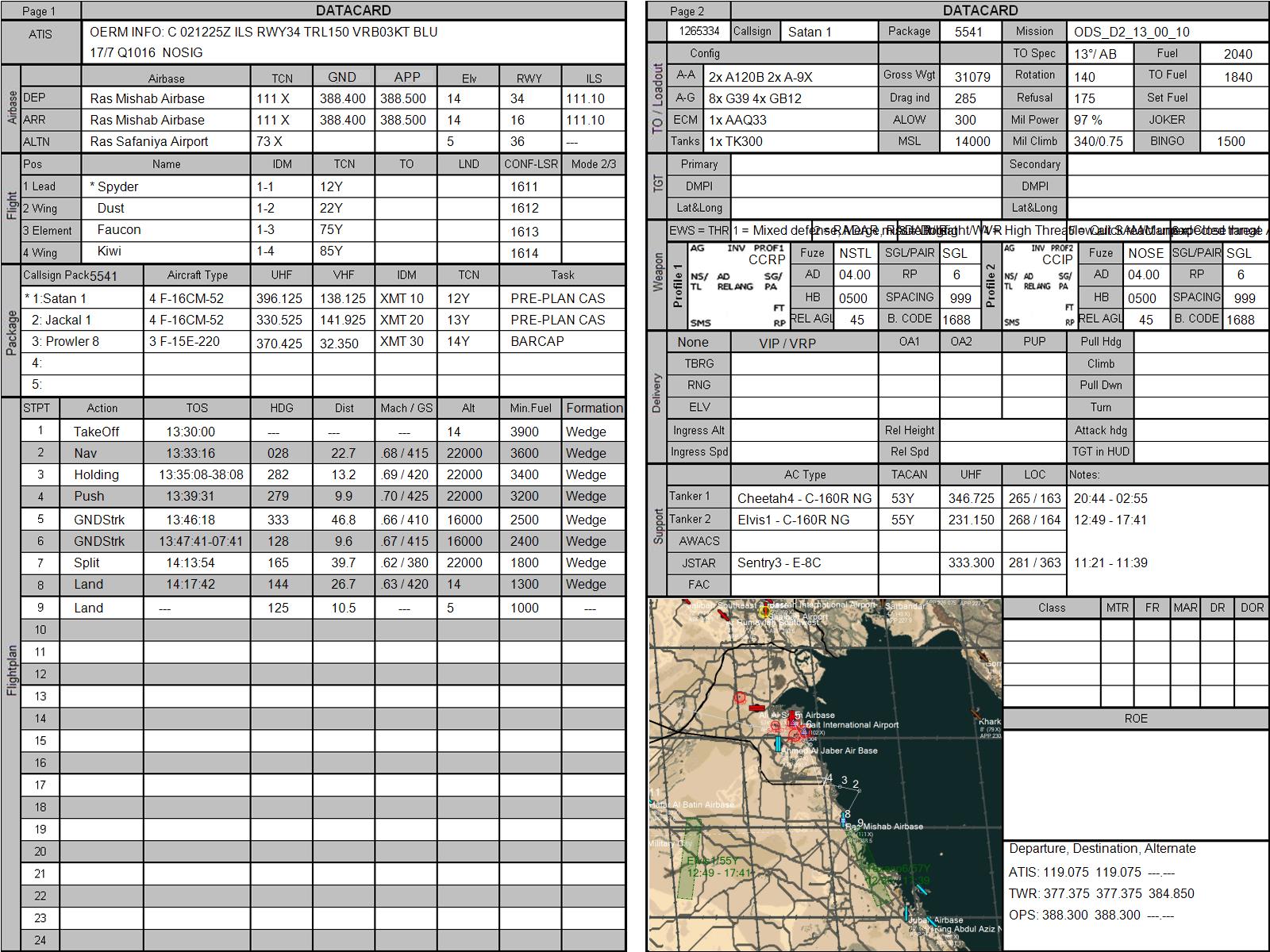Click the green Elvis1/55Y tanker track on map
This screenshot has width=1270, height=952.
[x=691, y=858]
